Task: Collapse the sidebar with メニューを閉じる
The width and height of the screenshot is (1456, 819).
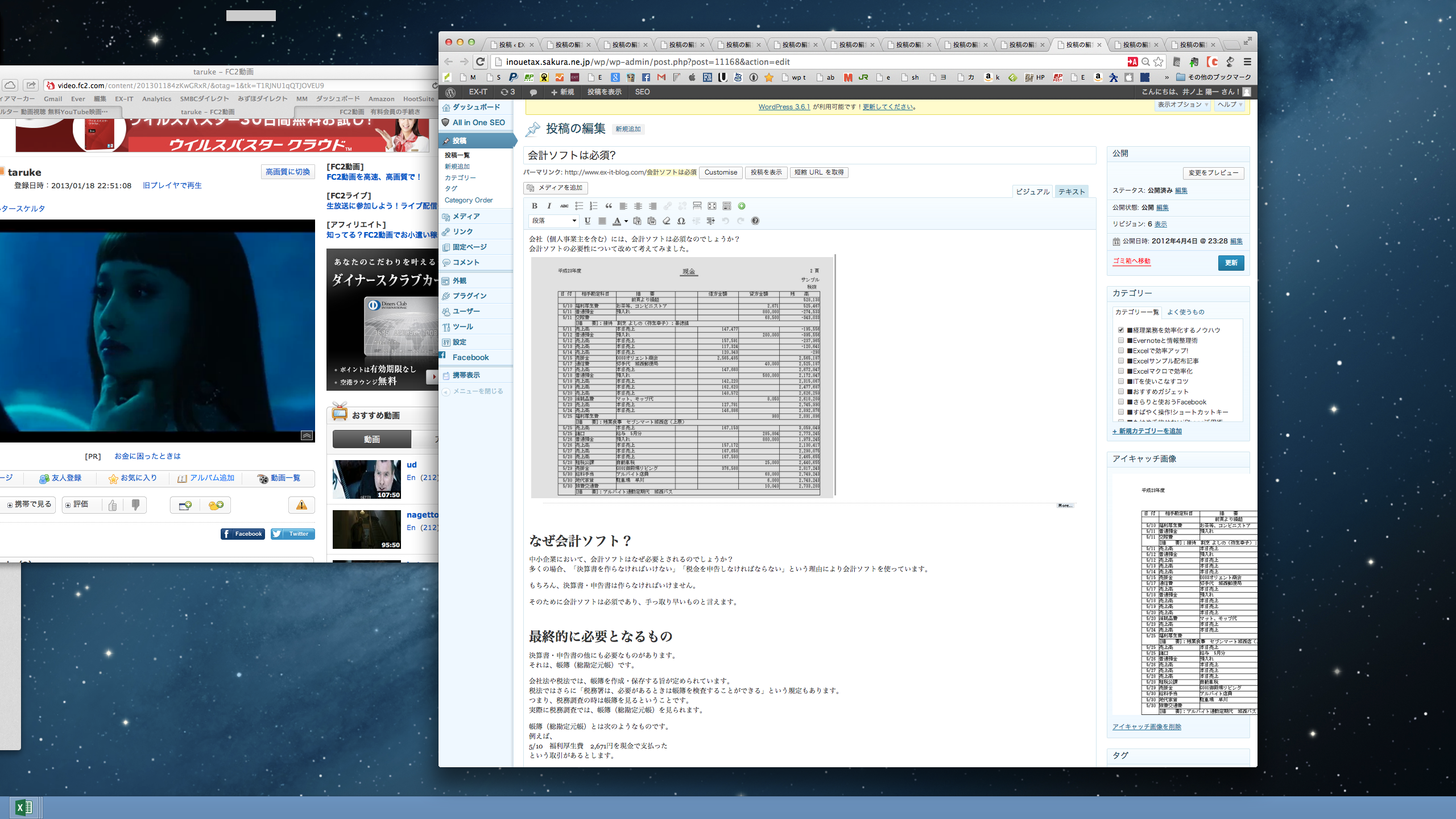Action: (x=473, y=391)
